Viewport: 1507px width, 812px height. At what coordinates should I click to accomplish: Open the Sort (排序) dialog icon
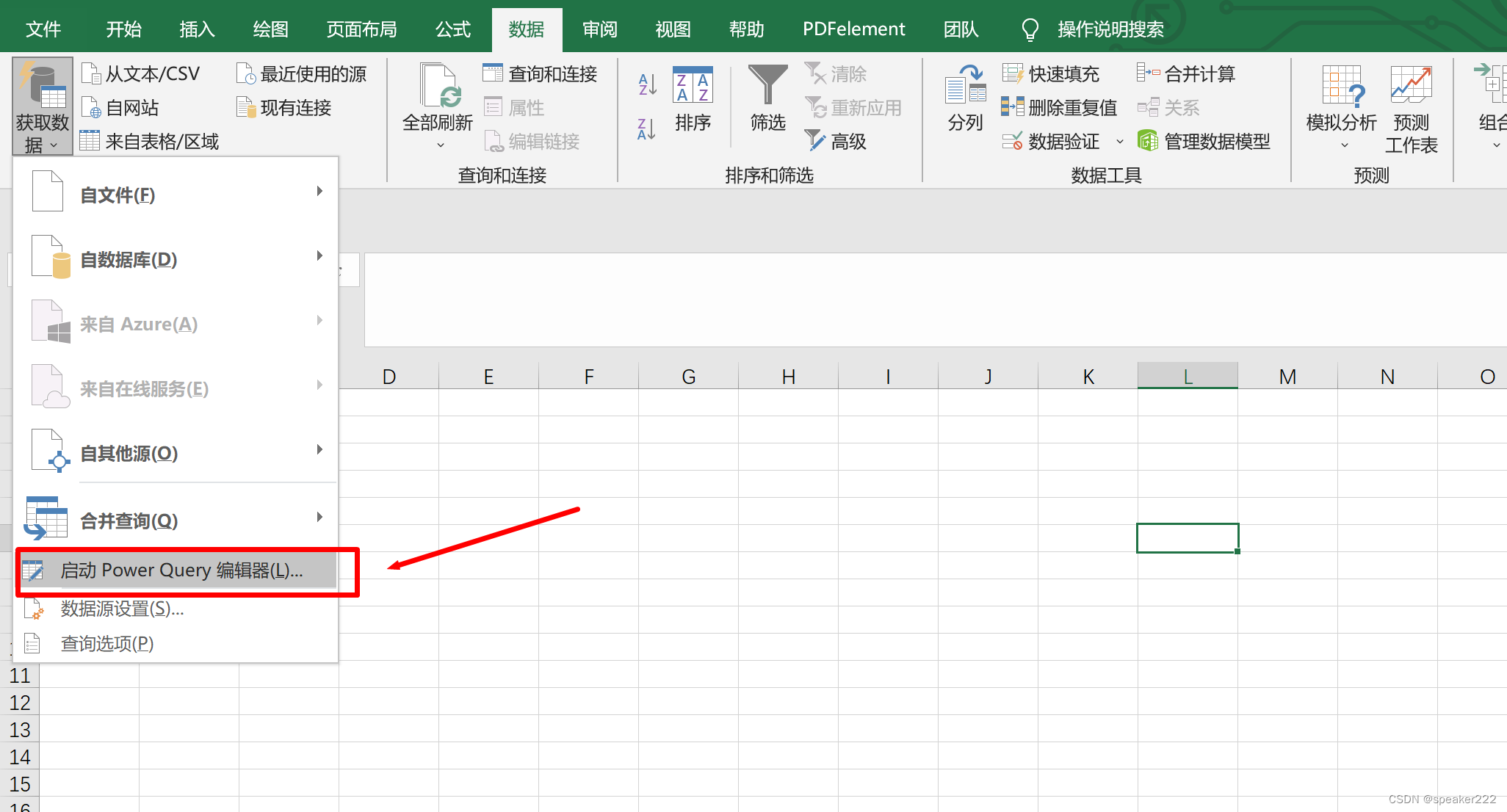(x=693, y=86)
